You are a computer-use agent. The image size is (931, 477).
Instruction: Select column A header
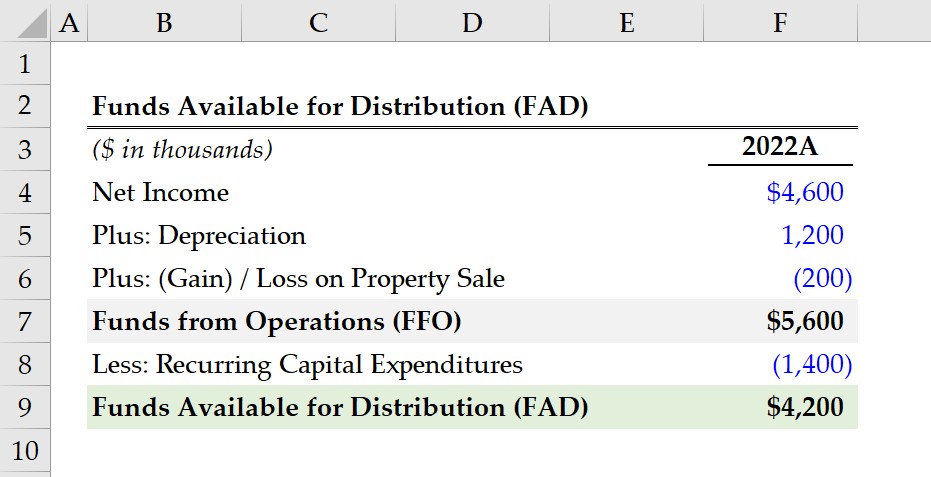point(69,23)
